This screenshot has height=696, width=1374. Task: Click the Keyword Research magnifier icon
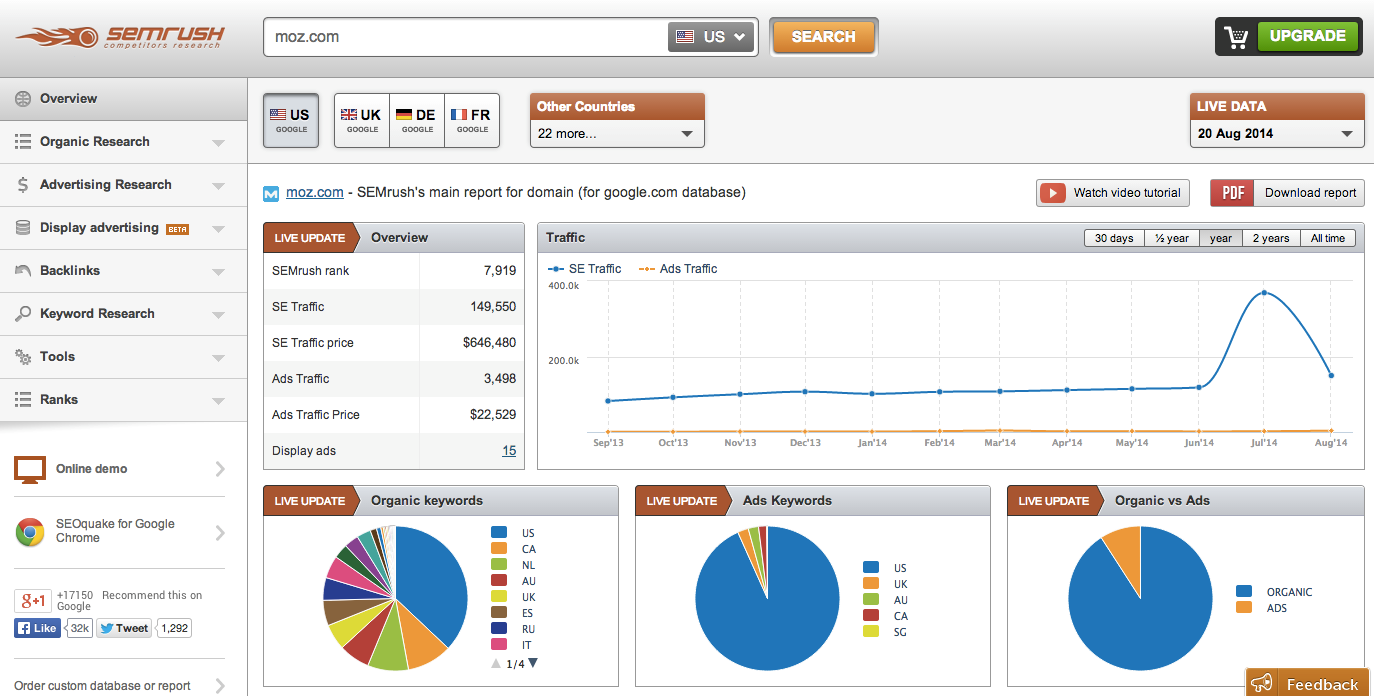(22, 314)
